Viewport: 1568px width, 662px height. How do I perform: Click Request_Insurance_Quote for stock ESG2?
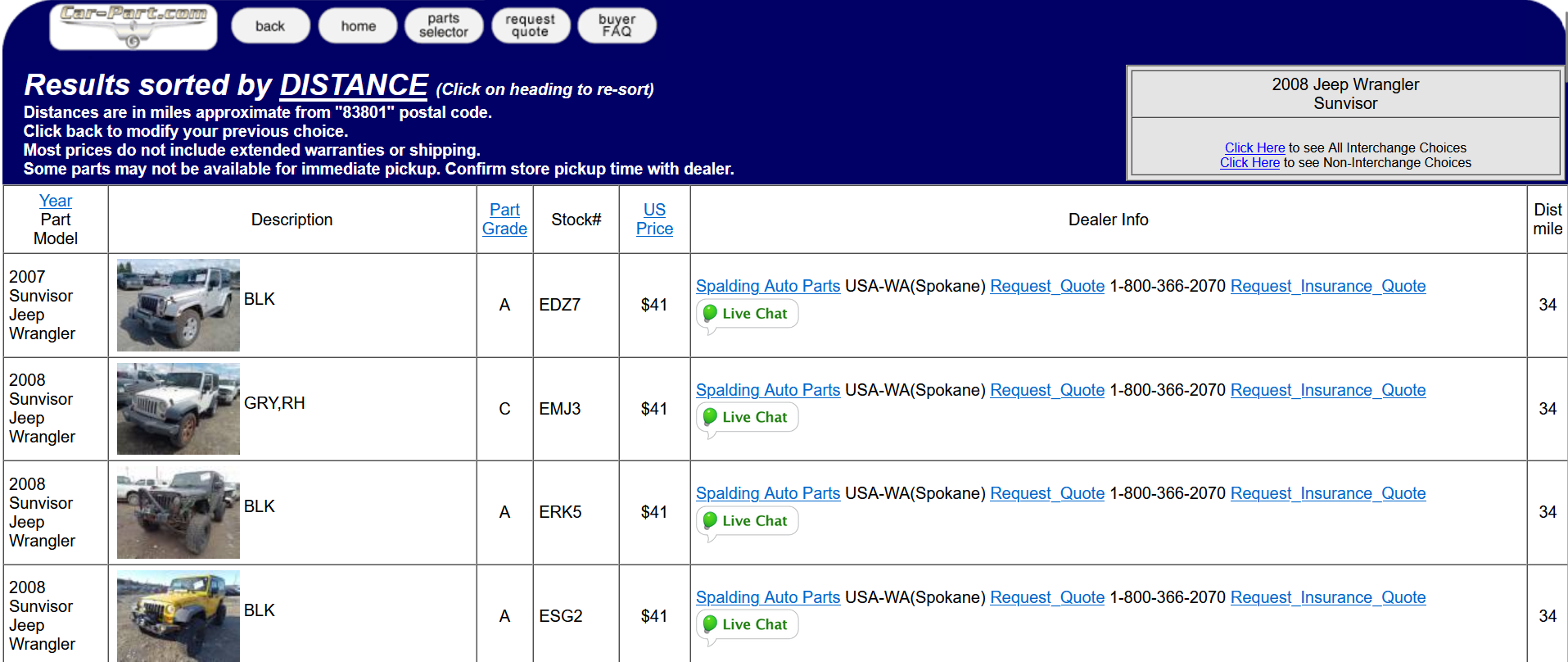coord(1327,597)
